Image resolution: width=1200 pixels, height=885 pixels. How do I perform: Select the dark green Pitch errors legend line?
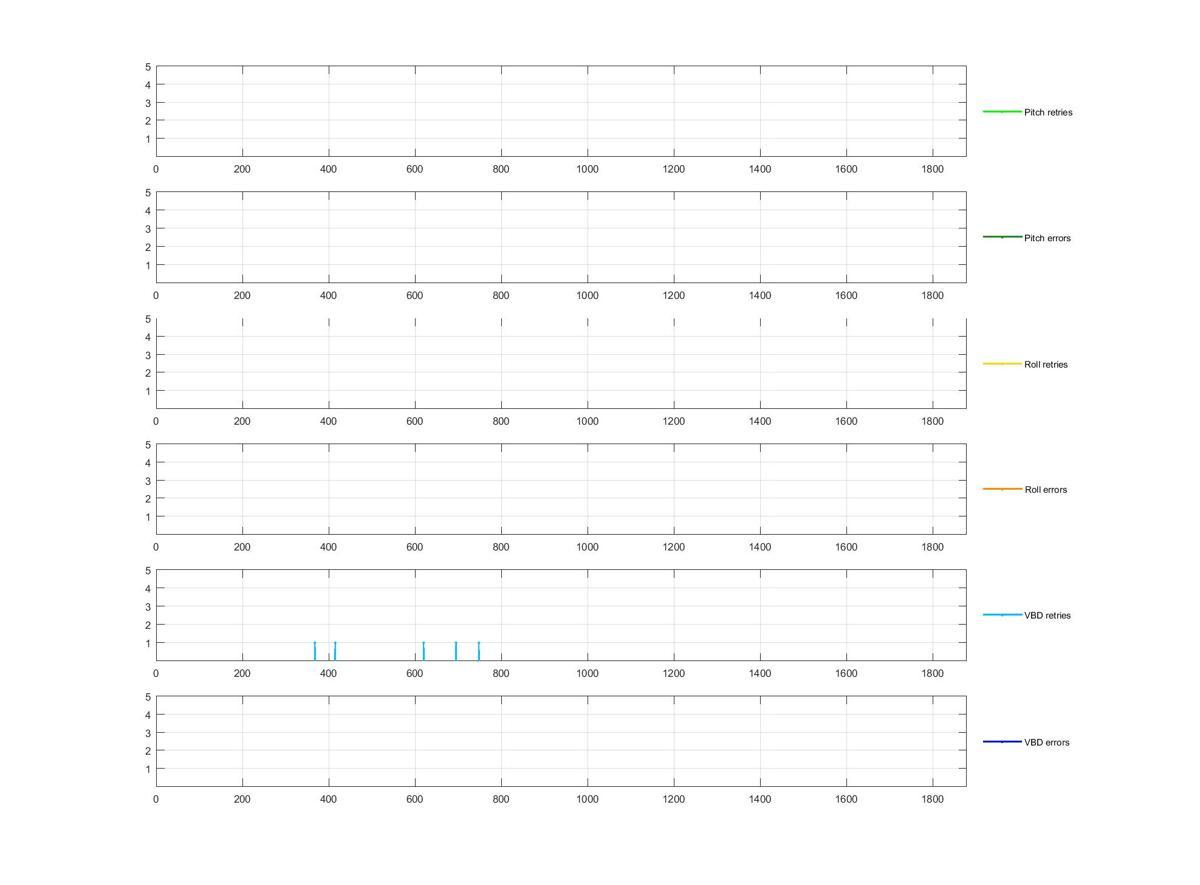(x=1002, y=237)
